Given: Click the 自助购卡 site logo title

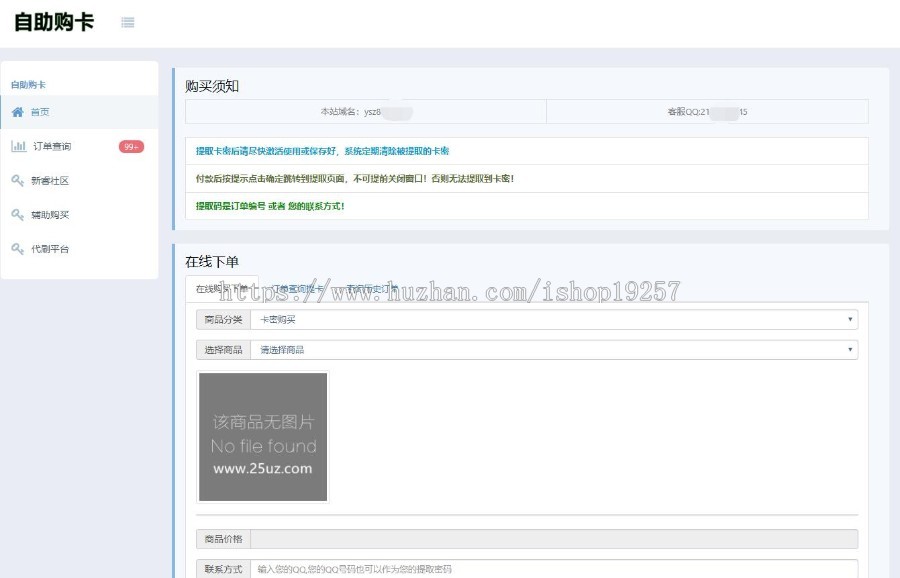Looking at the screenshot, I should tap(54, 22).
